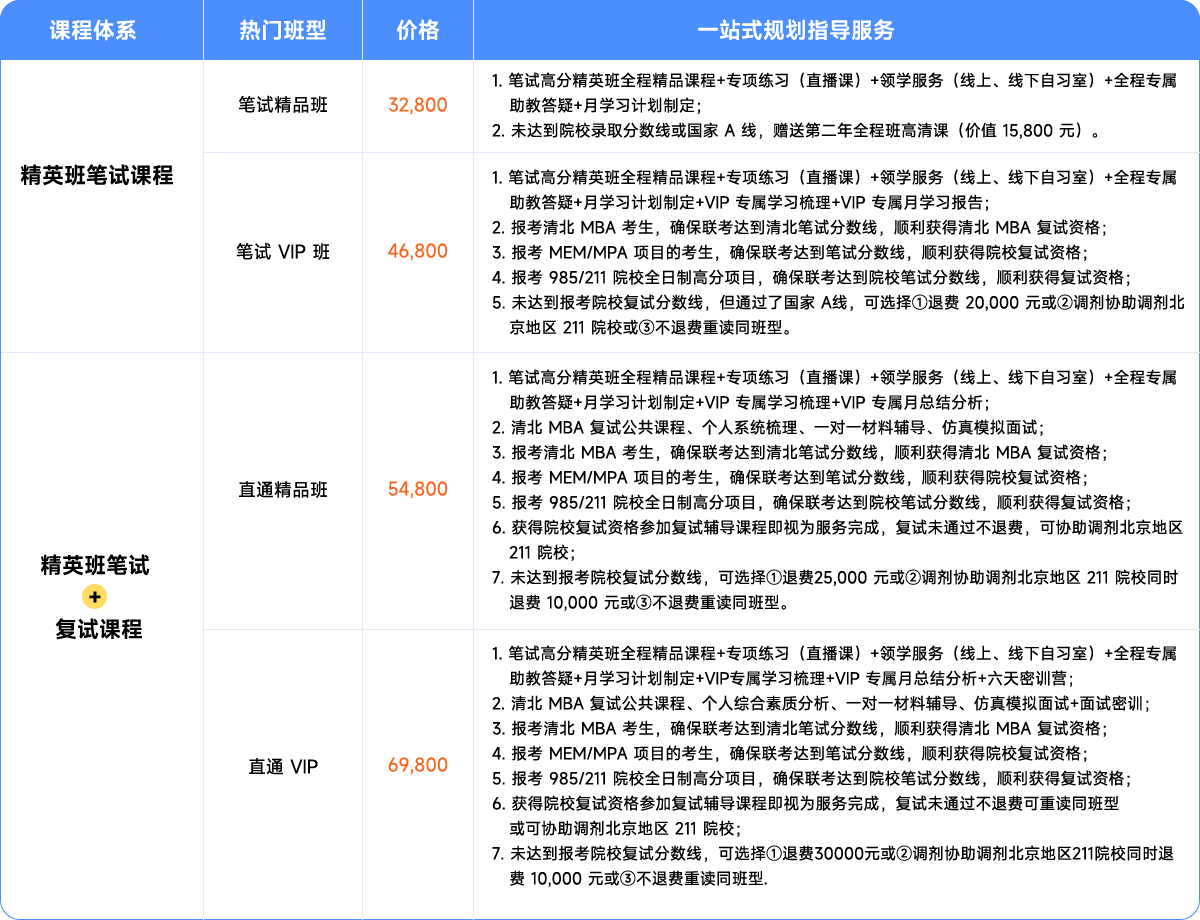Click the 69,800 price
1200x920 pixels.
(x=417, y=766)
